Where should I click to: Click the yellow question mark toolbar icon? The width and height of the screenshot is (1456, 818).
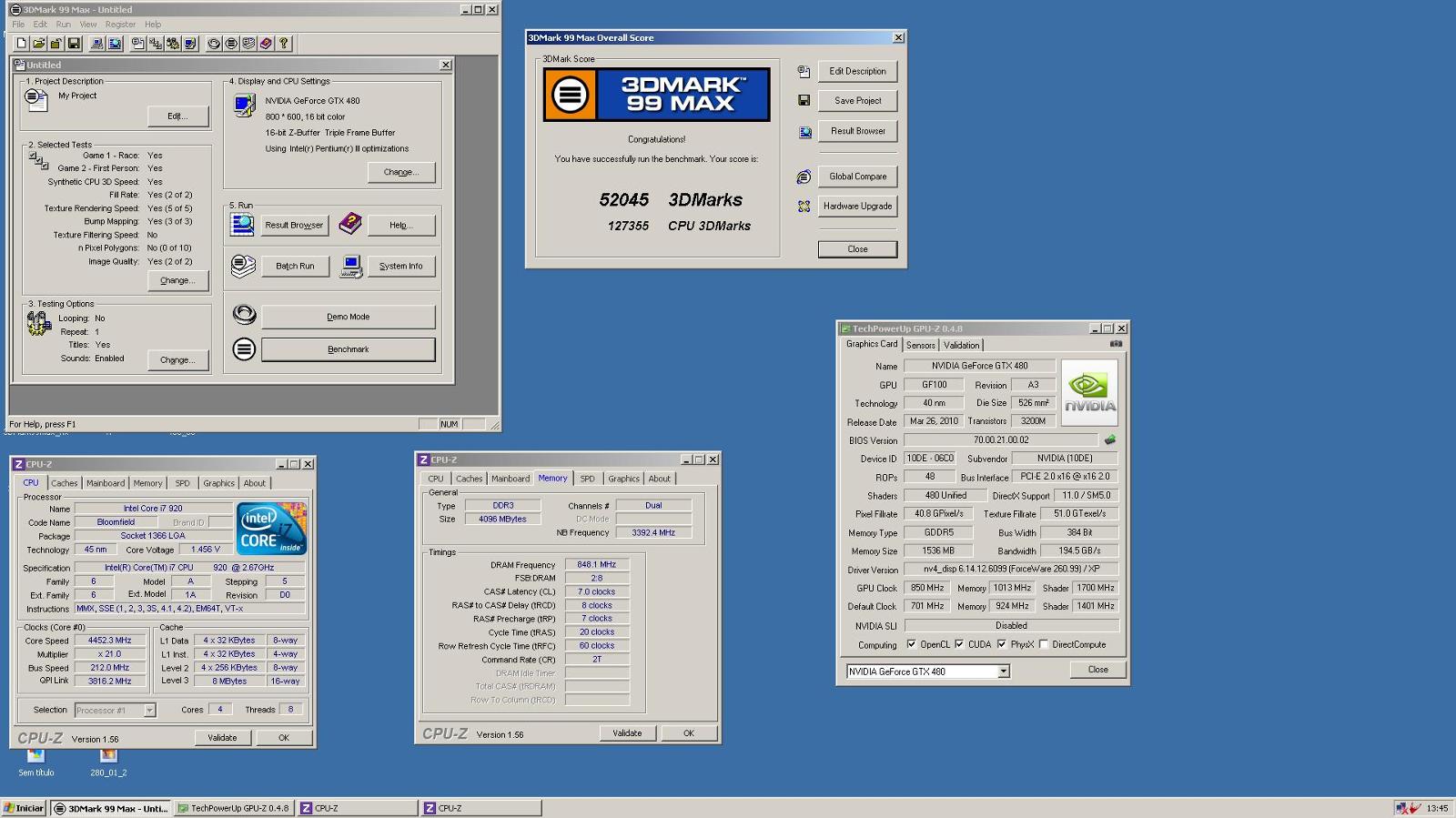tap(284, 43)
